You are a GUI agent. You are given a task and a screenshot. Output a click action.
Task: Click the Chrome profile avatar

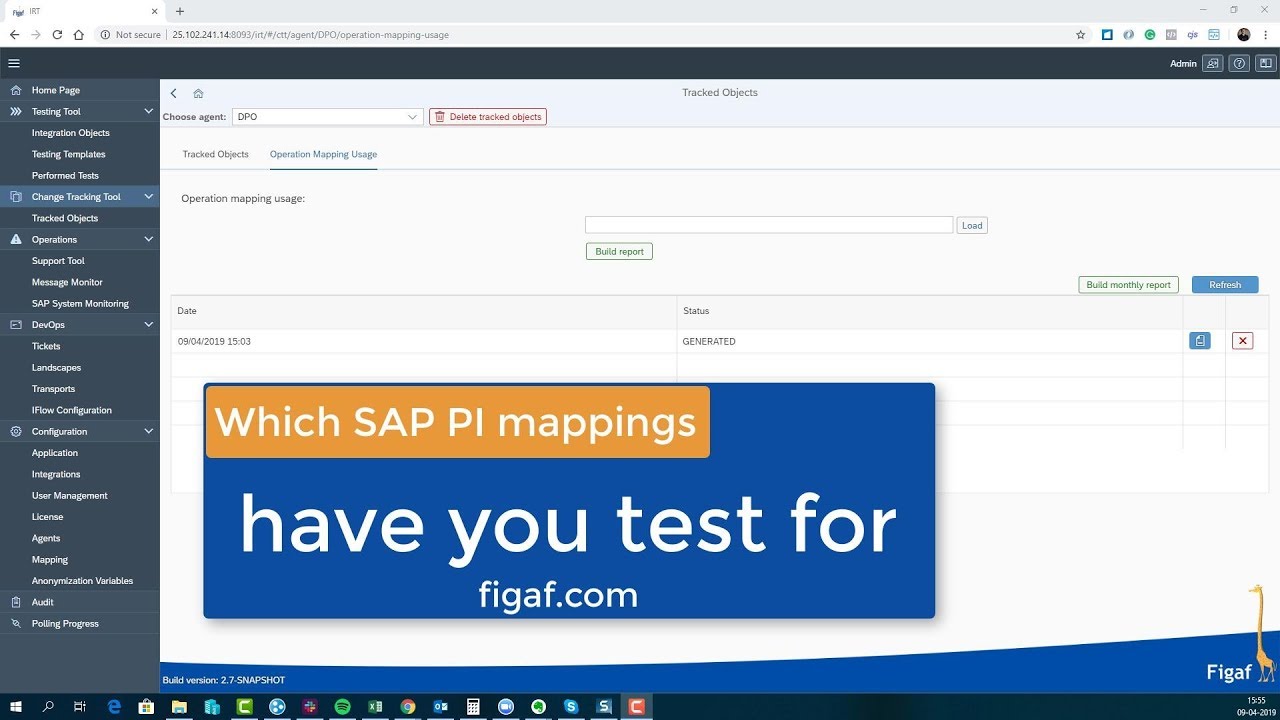pos(1243,34)
